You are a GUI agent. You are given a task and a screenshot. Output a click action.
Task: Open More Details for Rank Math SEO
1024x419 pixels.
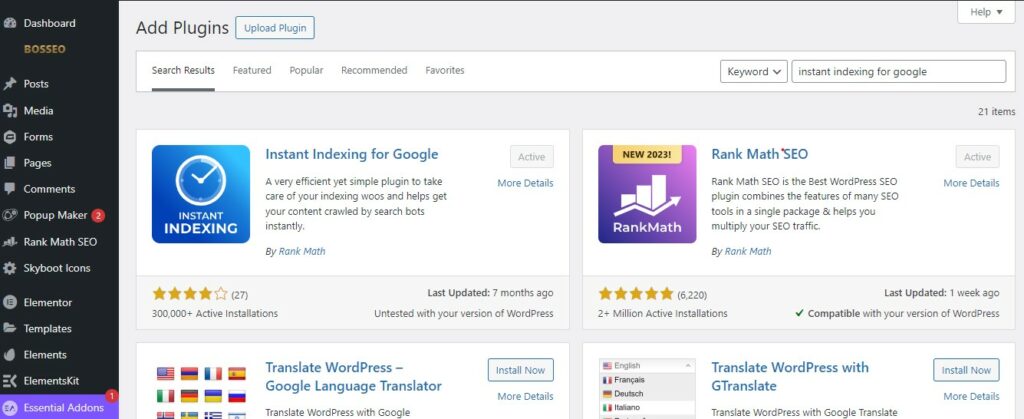coord(971,183)
